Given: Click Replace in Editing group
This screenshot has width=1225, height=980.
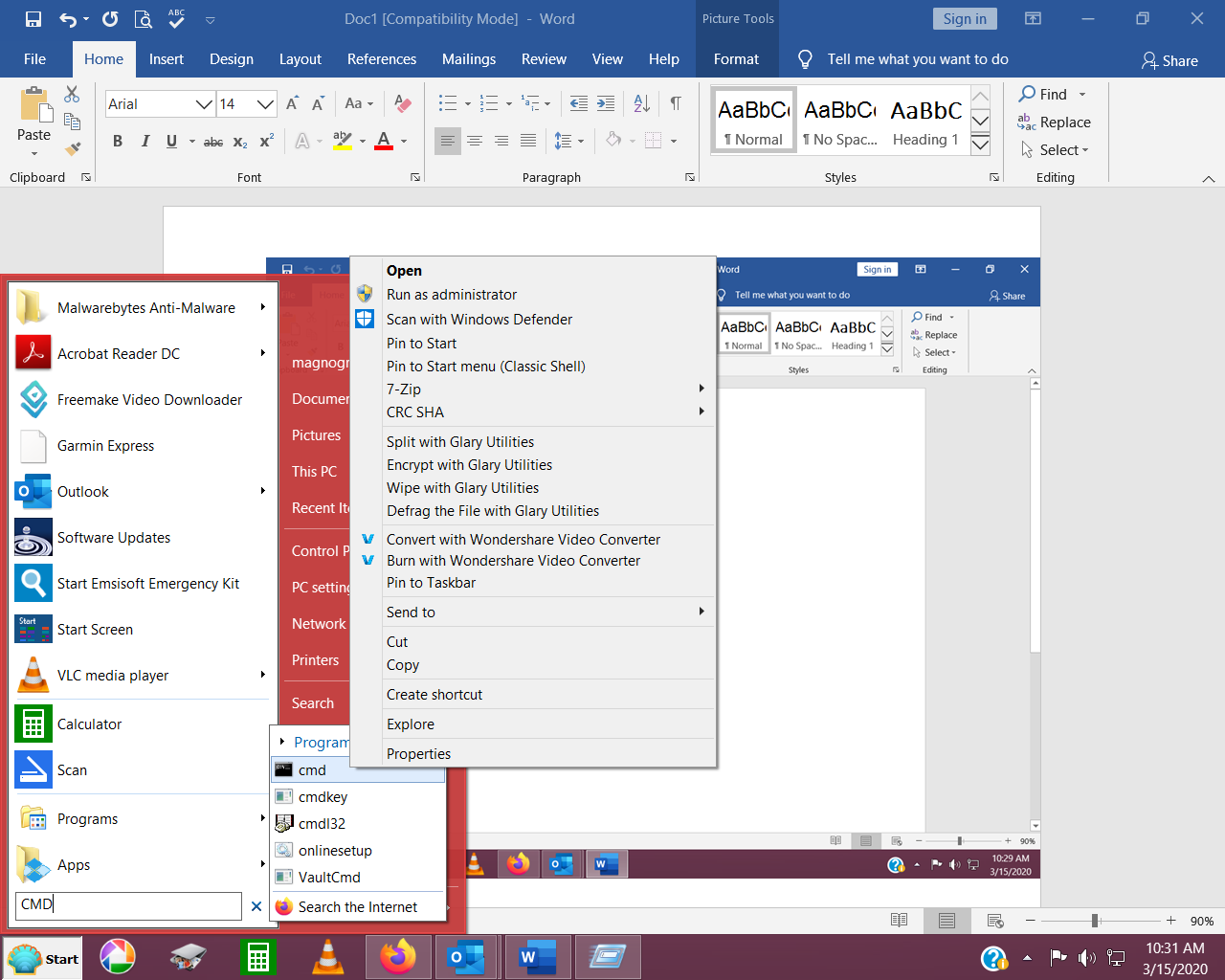Looking at the screenshot, I should tap(1054, 122).
